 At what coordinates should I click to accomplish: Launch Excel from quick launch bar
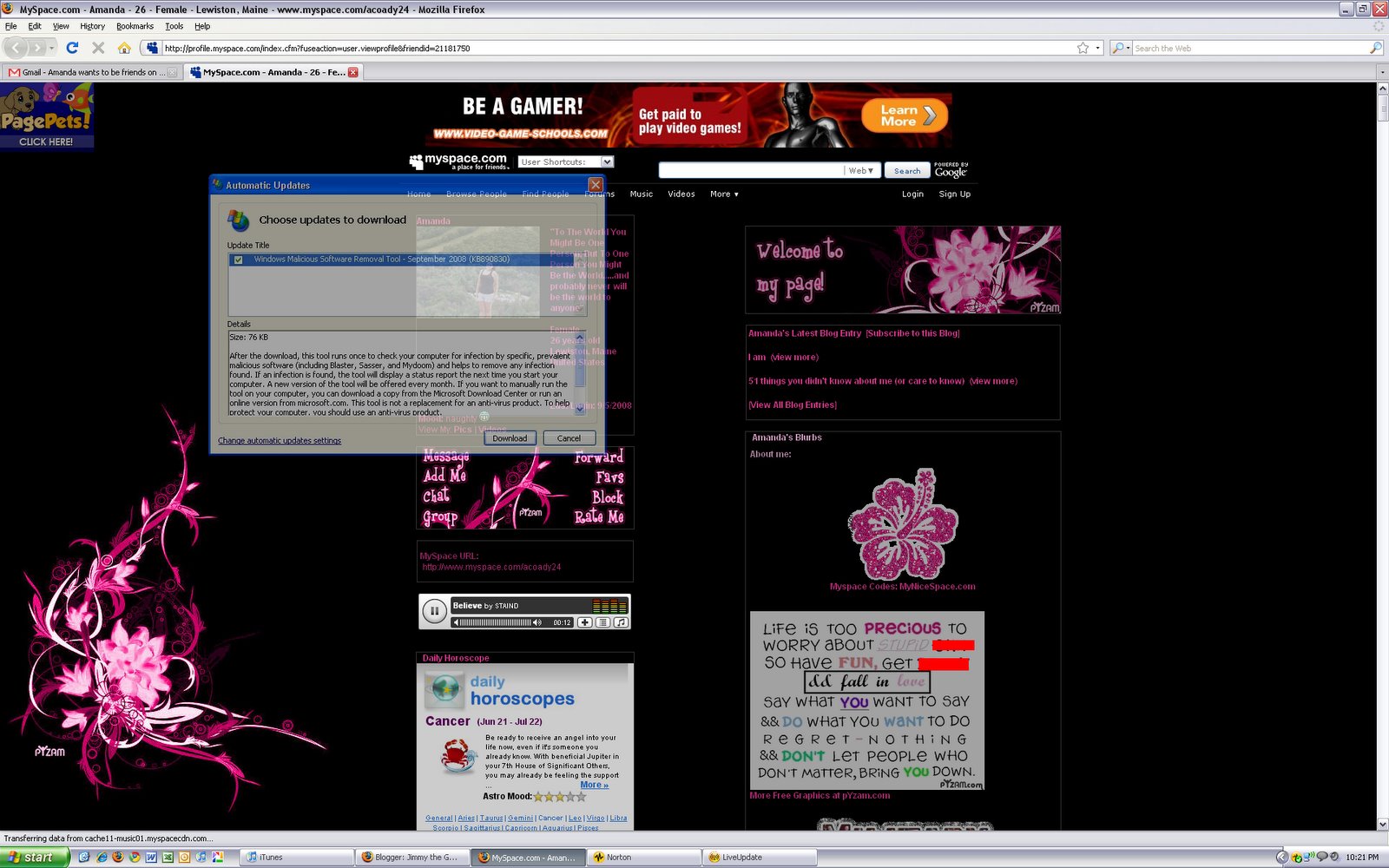(168, 857)
